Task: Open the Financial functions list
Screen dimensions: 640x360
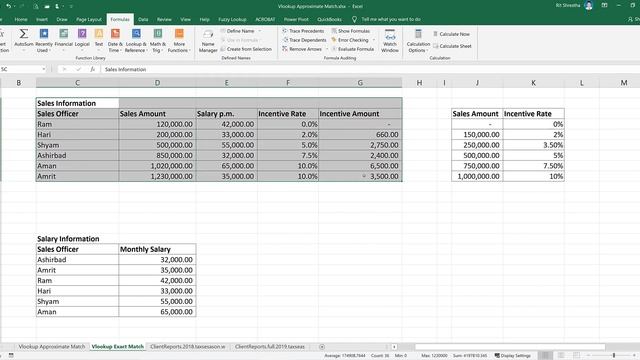Action: [64, 40]
